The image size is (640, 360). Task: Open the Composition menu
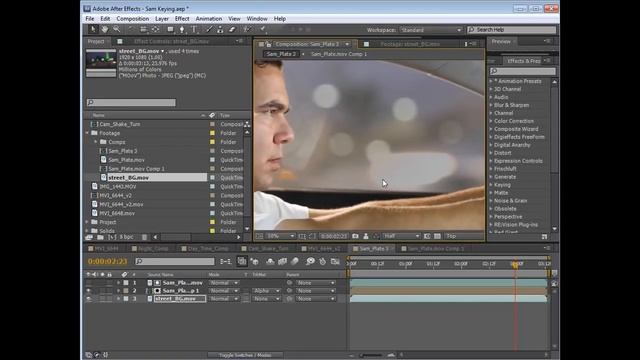133,19
